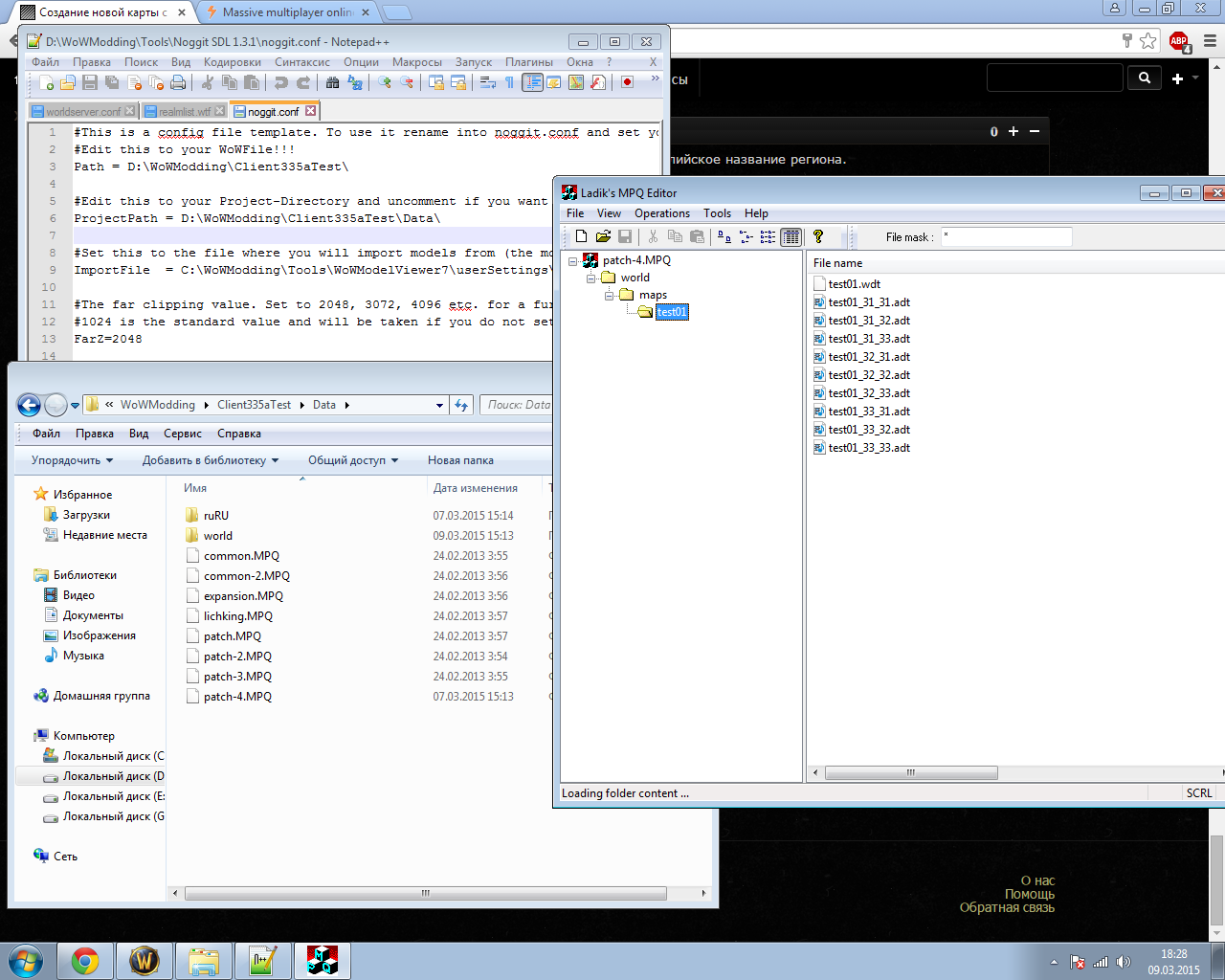The image size is (1225, 980).
Task: Switch MPQ Editor to small icons view
Action: coord(746,236)
